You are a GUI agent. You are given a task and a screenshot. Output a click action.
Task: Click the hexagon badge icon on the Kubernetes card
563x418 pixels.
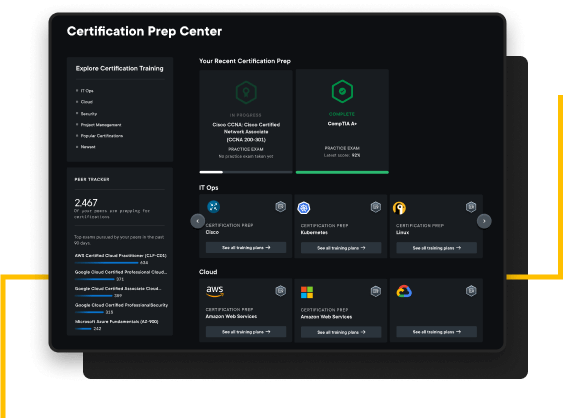(x=376, y=207)
